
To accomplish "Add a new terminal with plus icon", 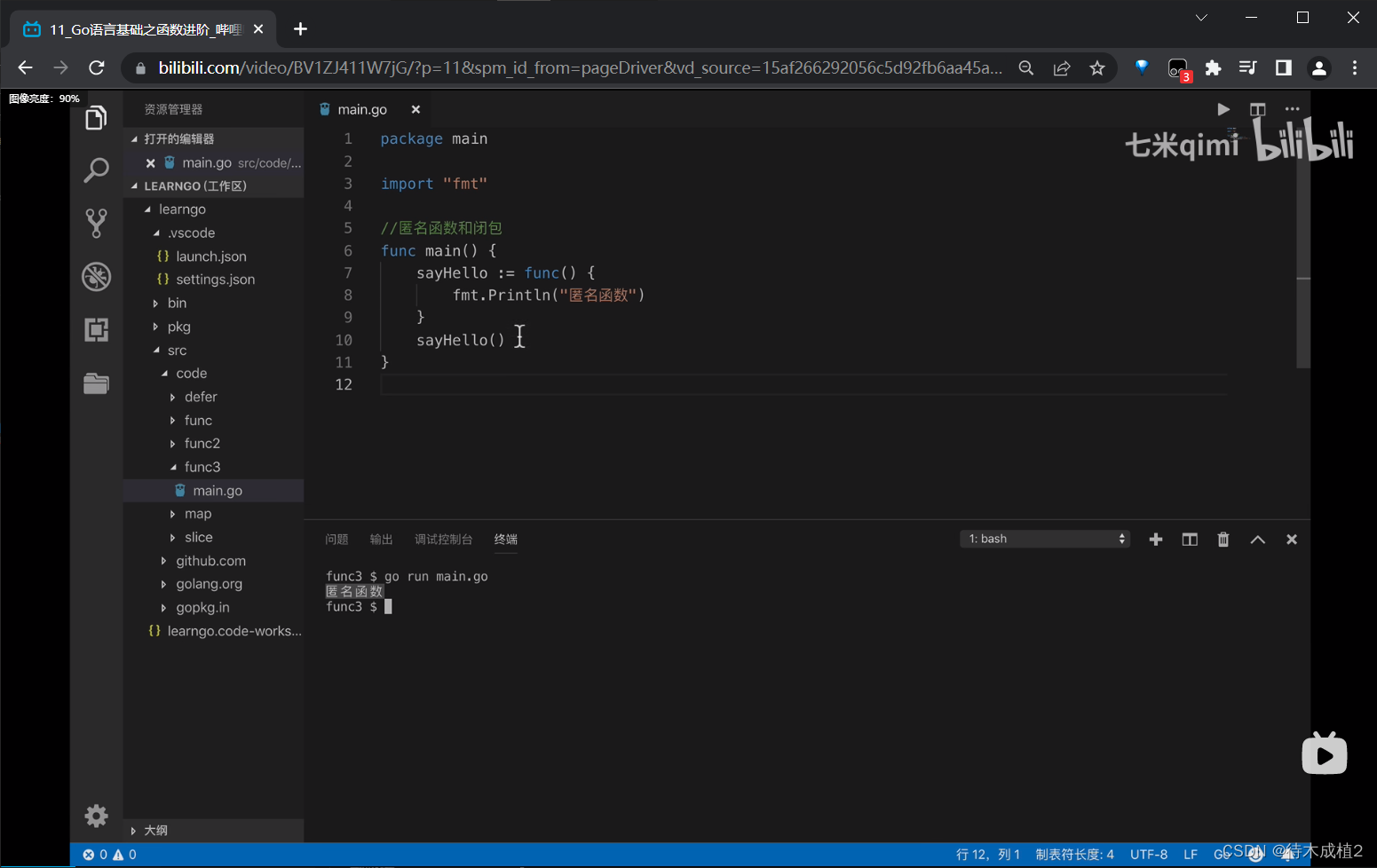I will 1155,540.
